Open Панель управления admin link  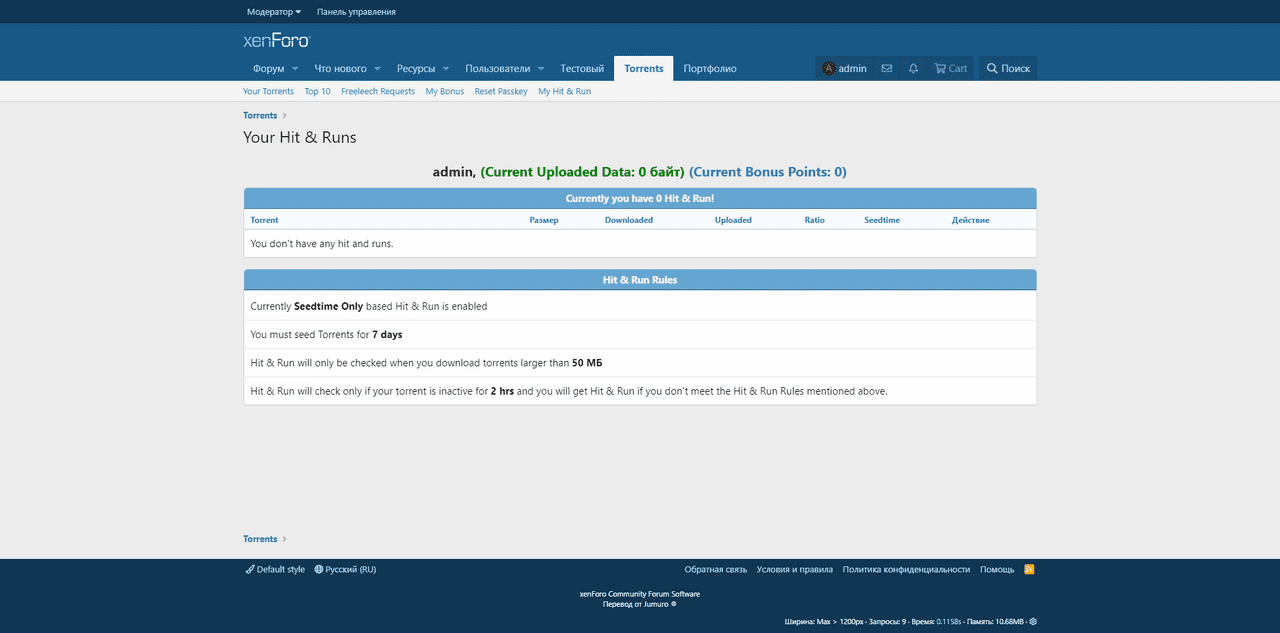[356, 12]
